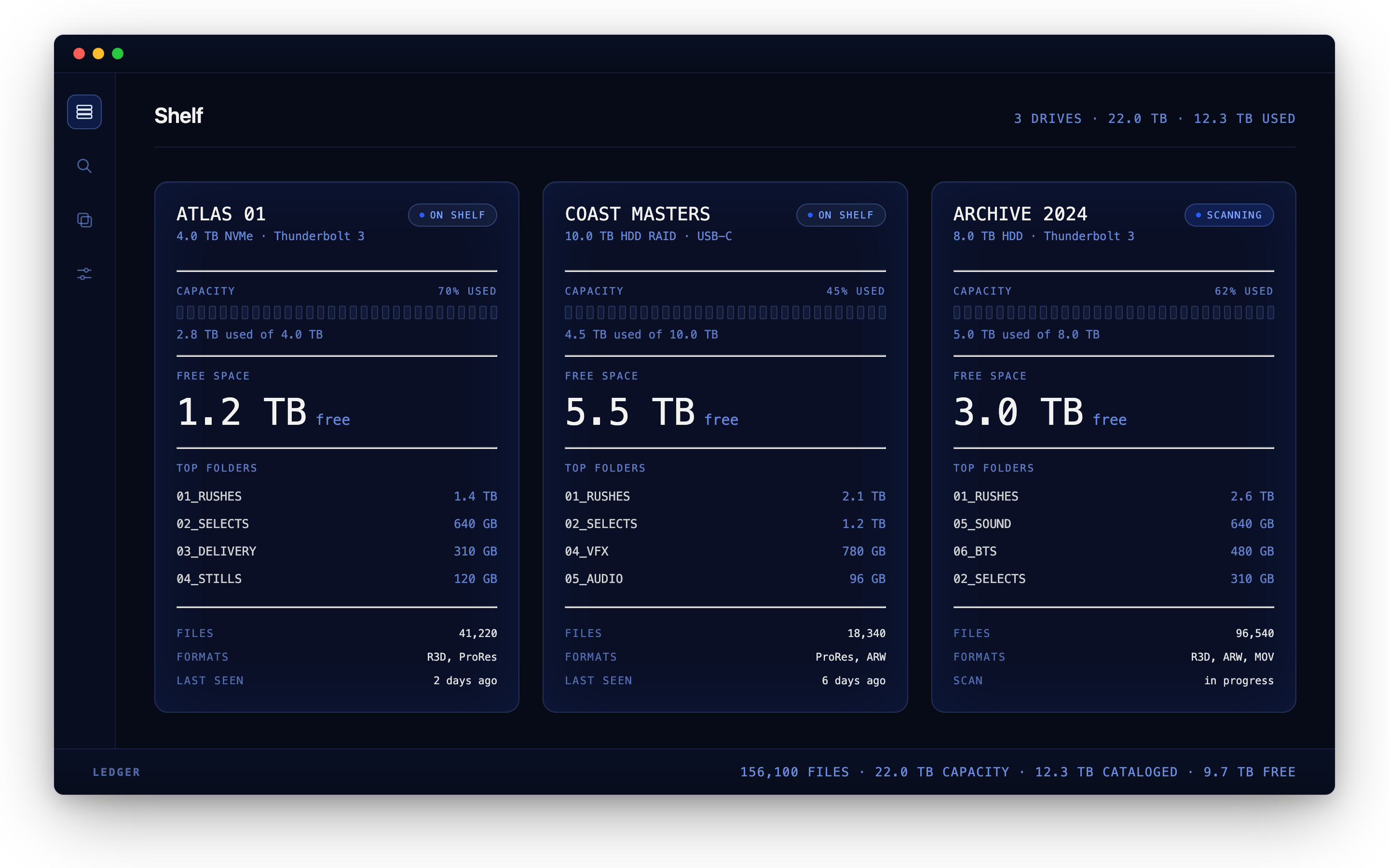Open 02_SELECTS folder on COAST MASTERS
Image resolution: width=1389 pixels, height=868 pixels.
pyautogui.click(x=725, y=524)
